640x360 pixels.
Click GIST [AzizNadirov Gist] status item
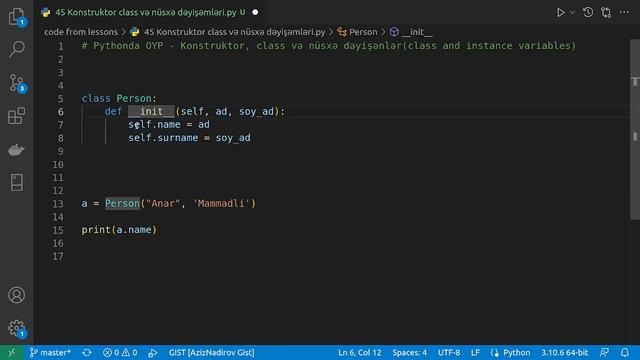click(211, 353)
